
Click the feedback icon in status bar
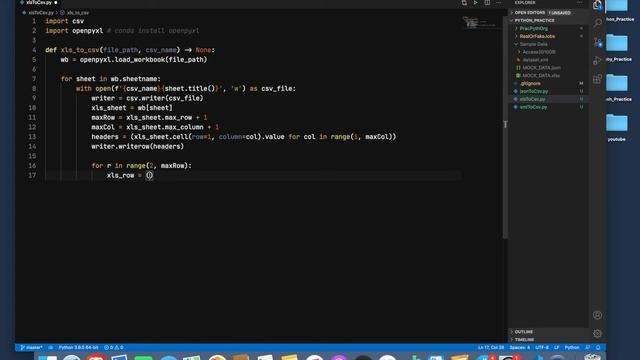[x=587, y=347]
